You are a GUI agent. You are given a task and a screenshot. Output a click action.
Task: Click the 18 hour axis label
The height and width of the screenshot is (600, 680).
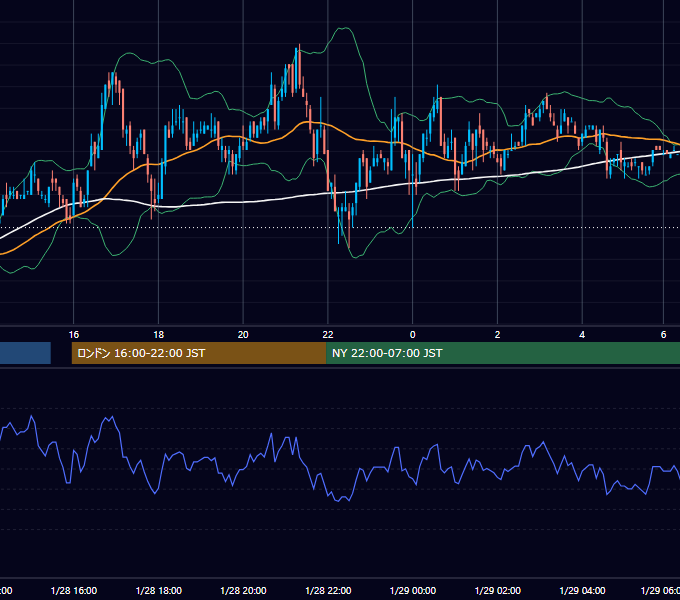coord(159,335)
